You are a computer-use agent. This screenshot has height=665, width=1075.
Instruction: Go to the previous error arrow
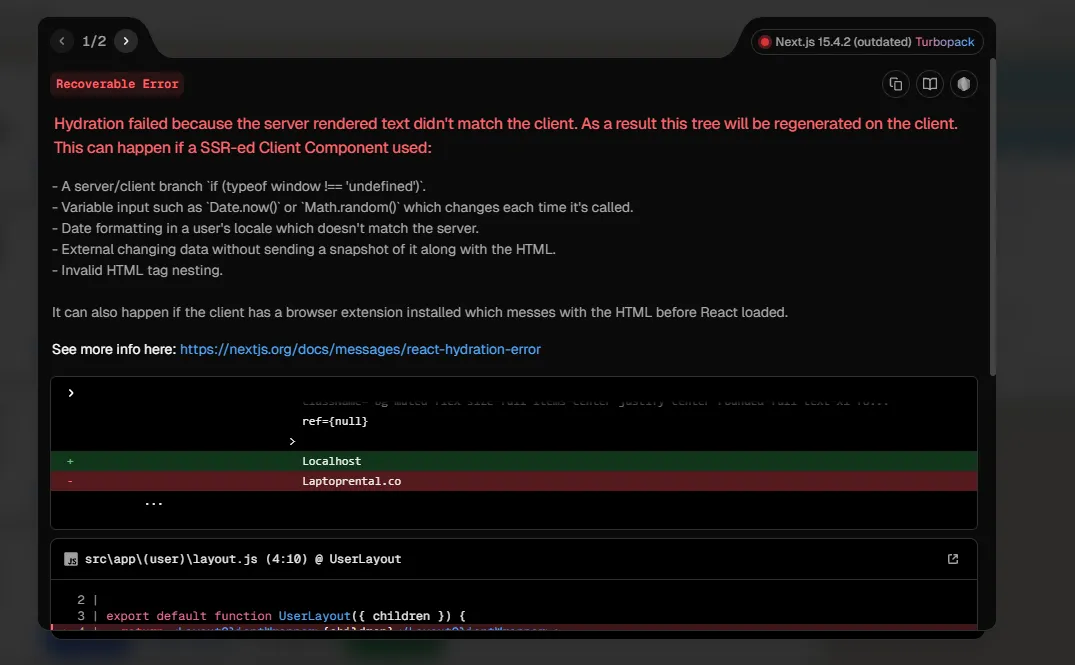(x=63, y=41)
